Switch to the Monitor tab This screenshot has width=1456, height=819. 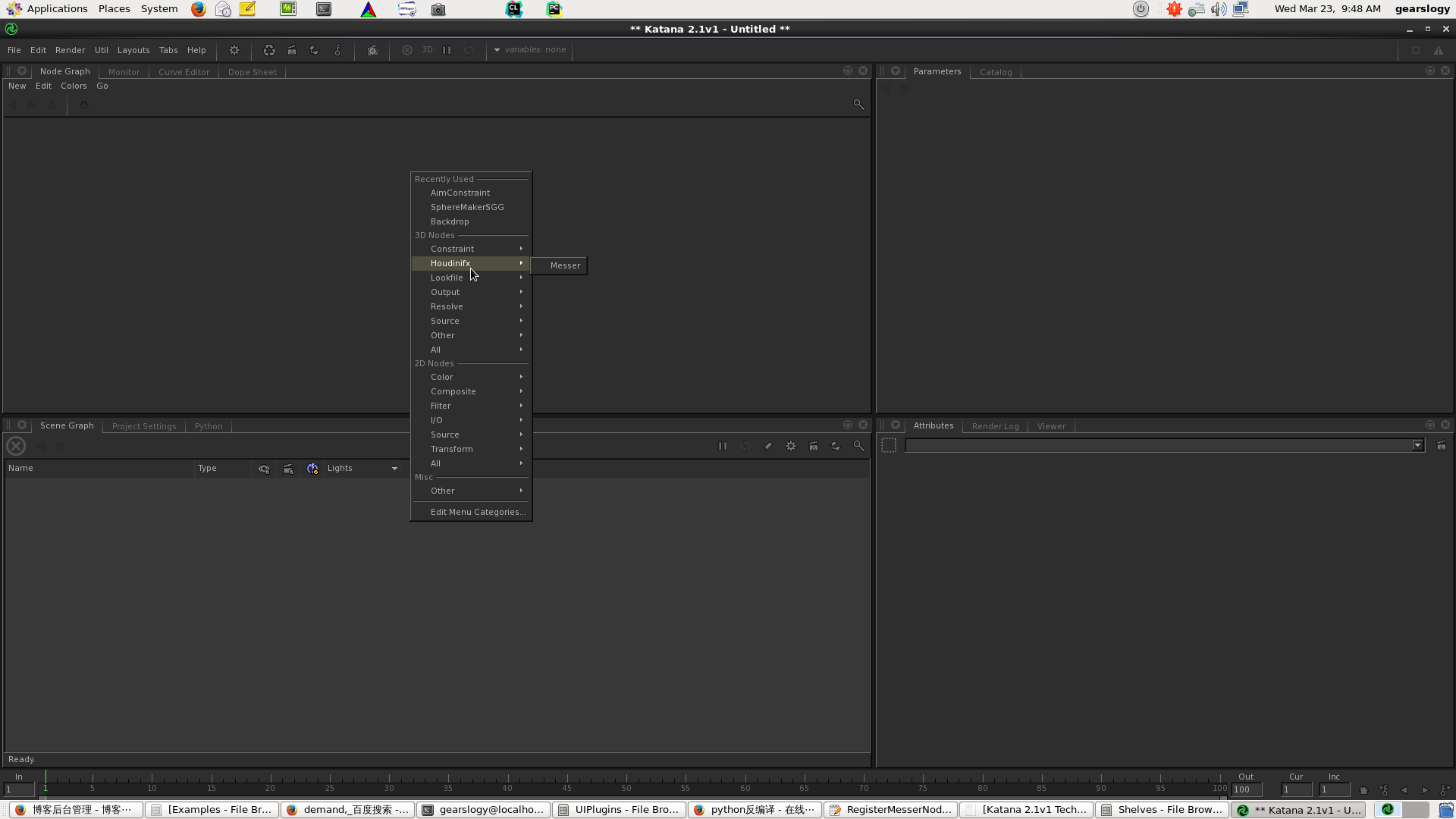coord(124,72)
